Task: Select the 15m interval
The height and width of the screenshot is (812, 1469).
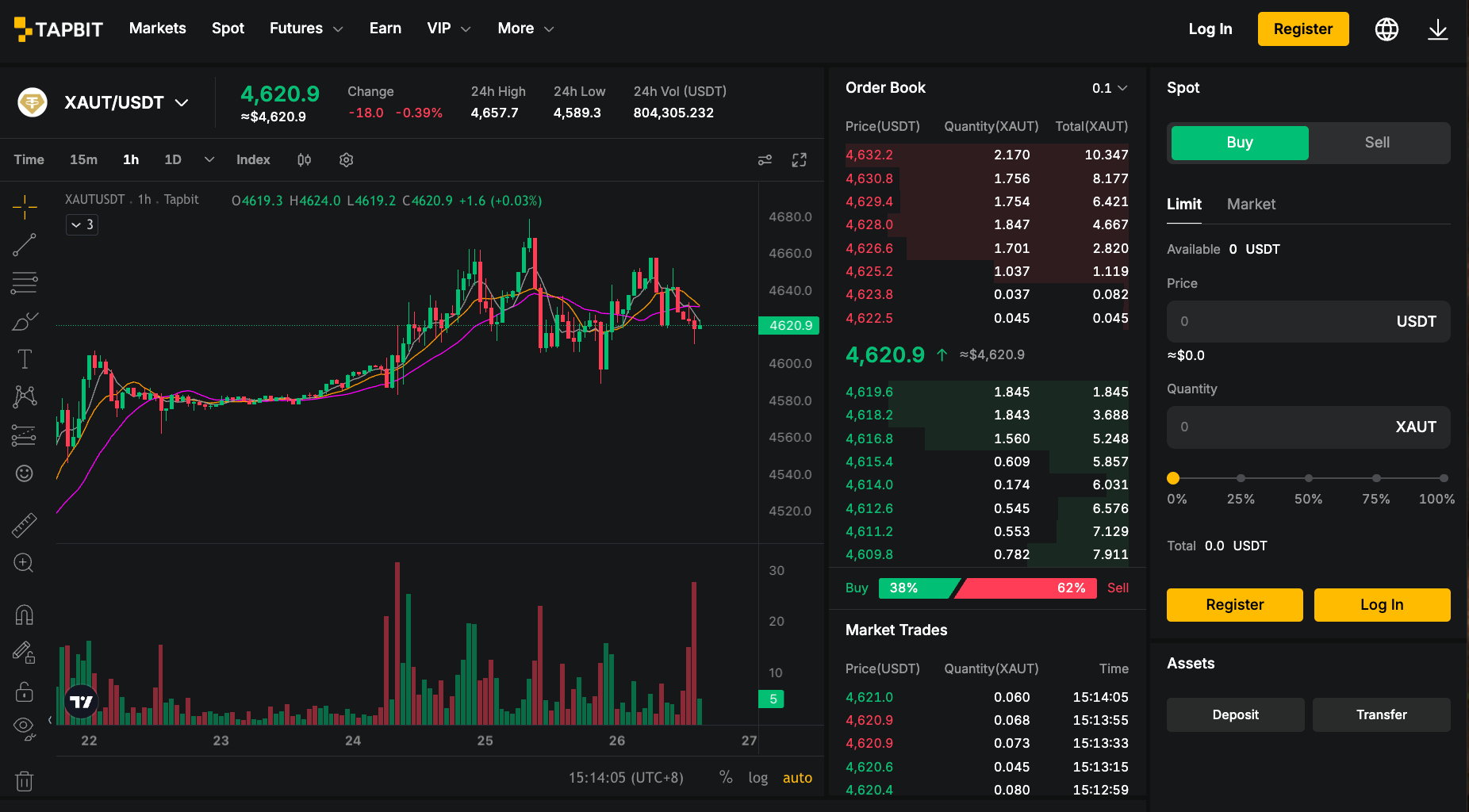Action: (83, 160)
